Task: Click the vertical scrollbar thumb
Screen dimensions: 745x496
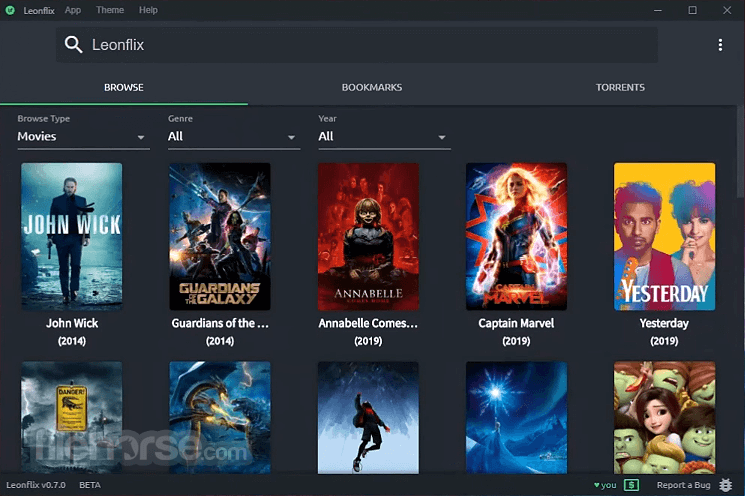Action: click(740, 152)
